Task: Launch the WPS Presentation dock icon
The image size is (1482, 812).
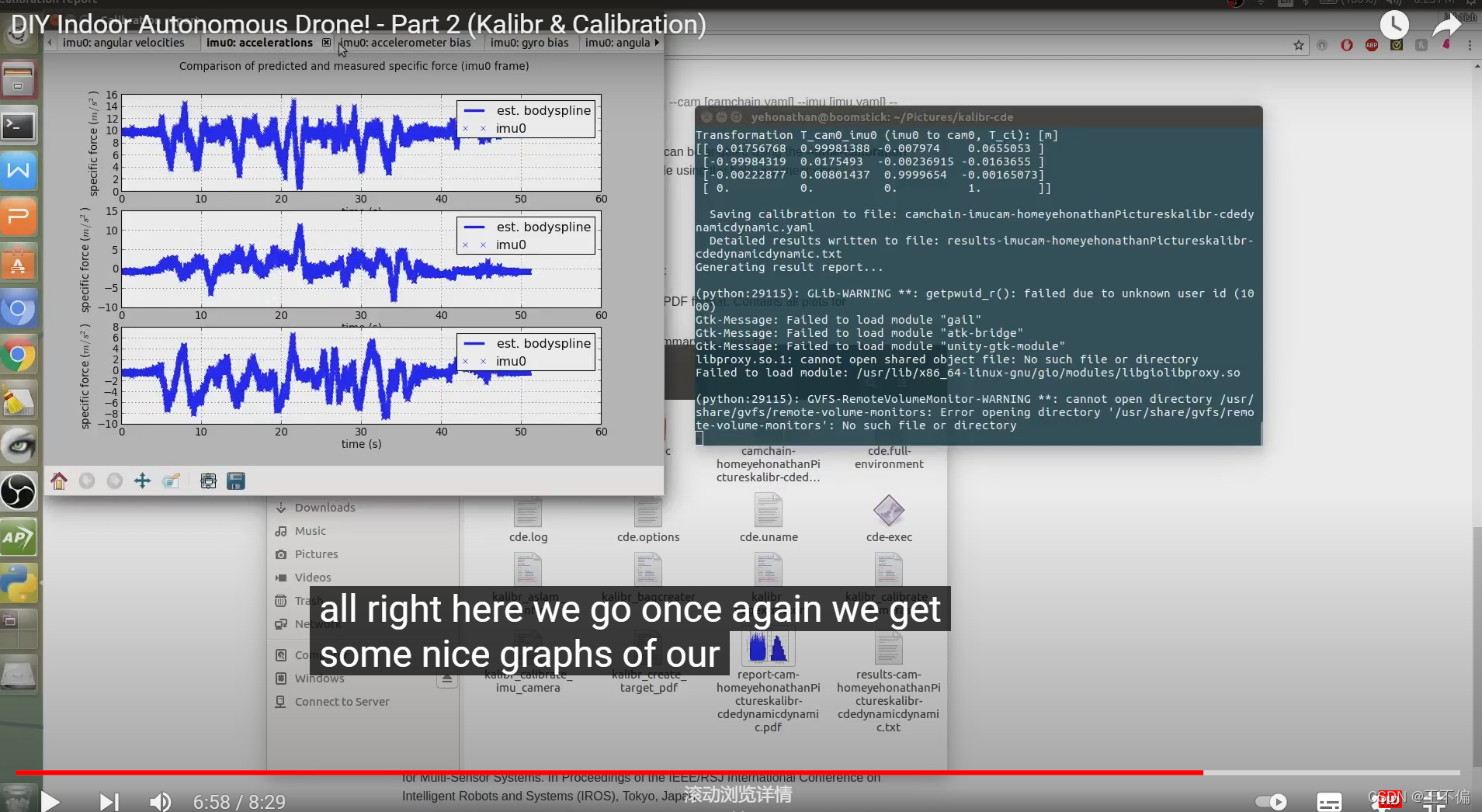Action: [x=19, y=217]
